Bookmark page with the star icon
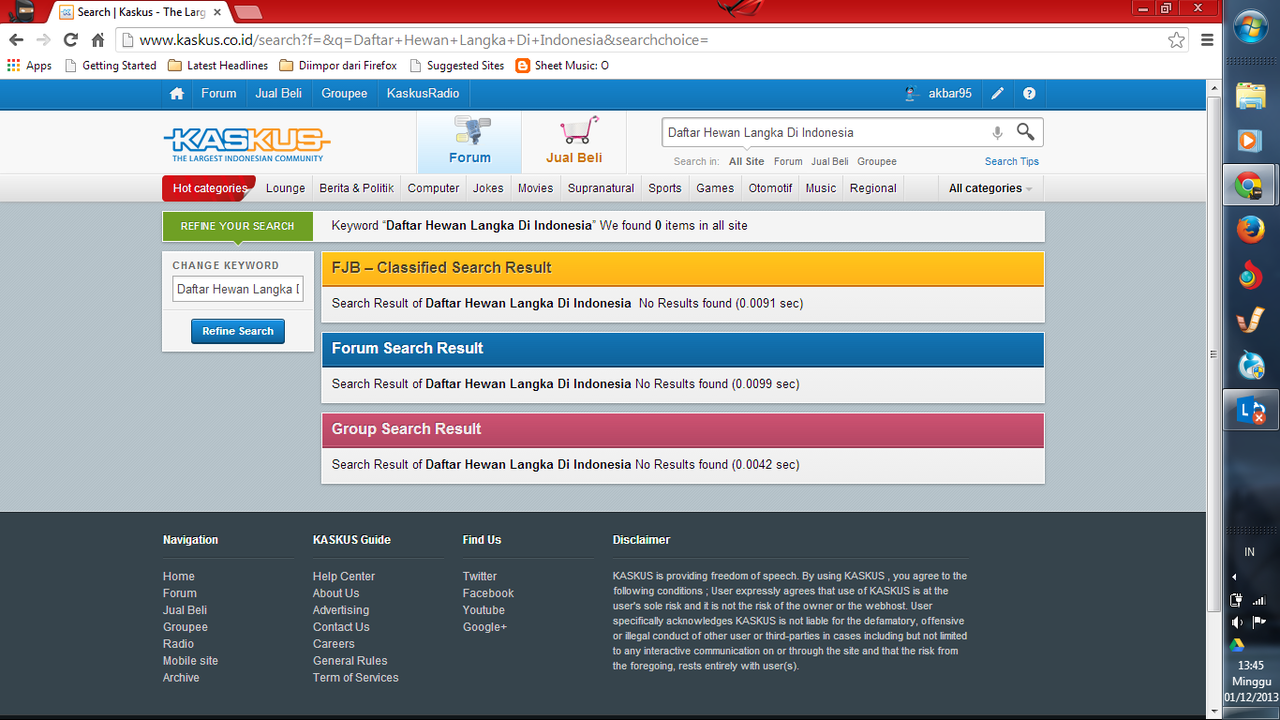Image resolution: width=1280 pixels, height=720 pixels. pyautogui.click(x=1176, y=40)
